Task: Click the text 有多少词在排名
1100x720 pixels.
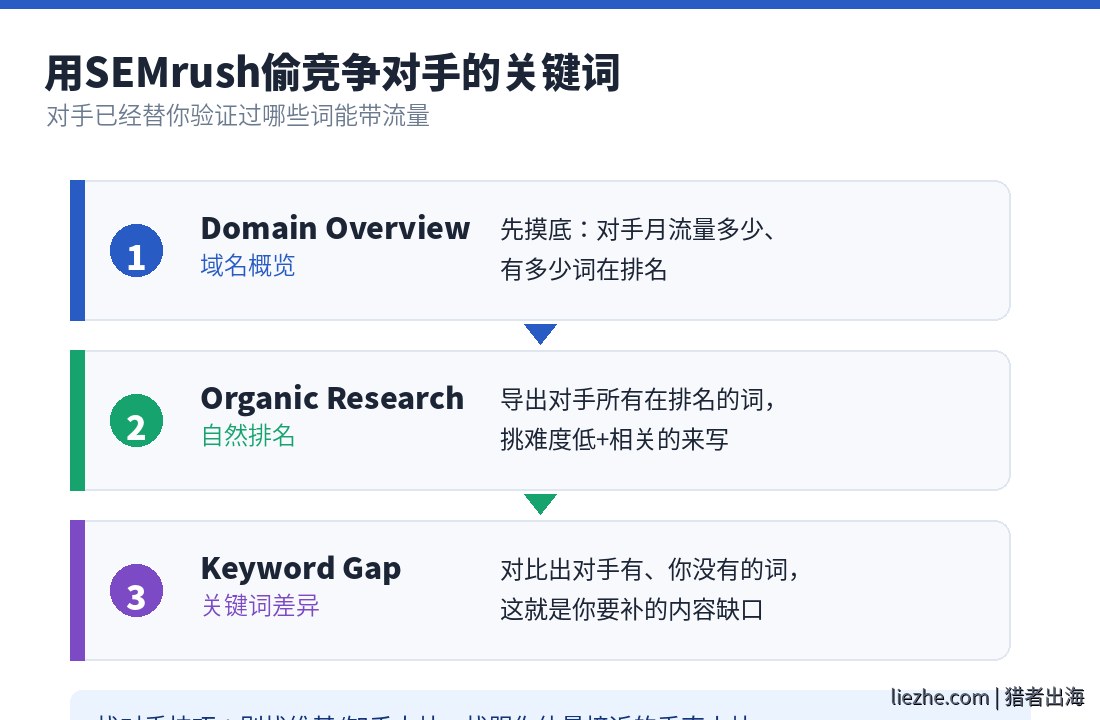Action: [x=584, y=269]
